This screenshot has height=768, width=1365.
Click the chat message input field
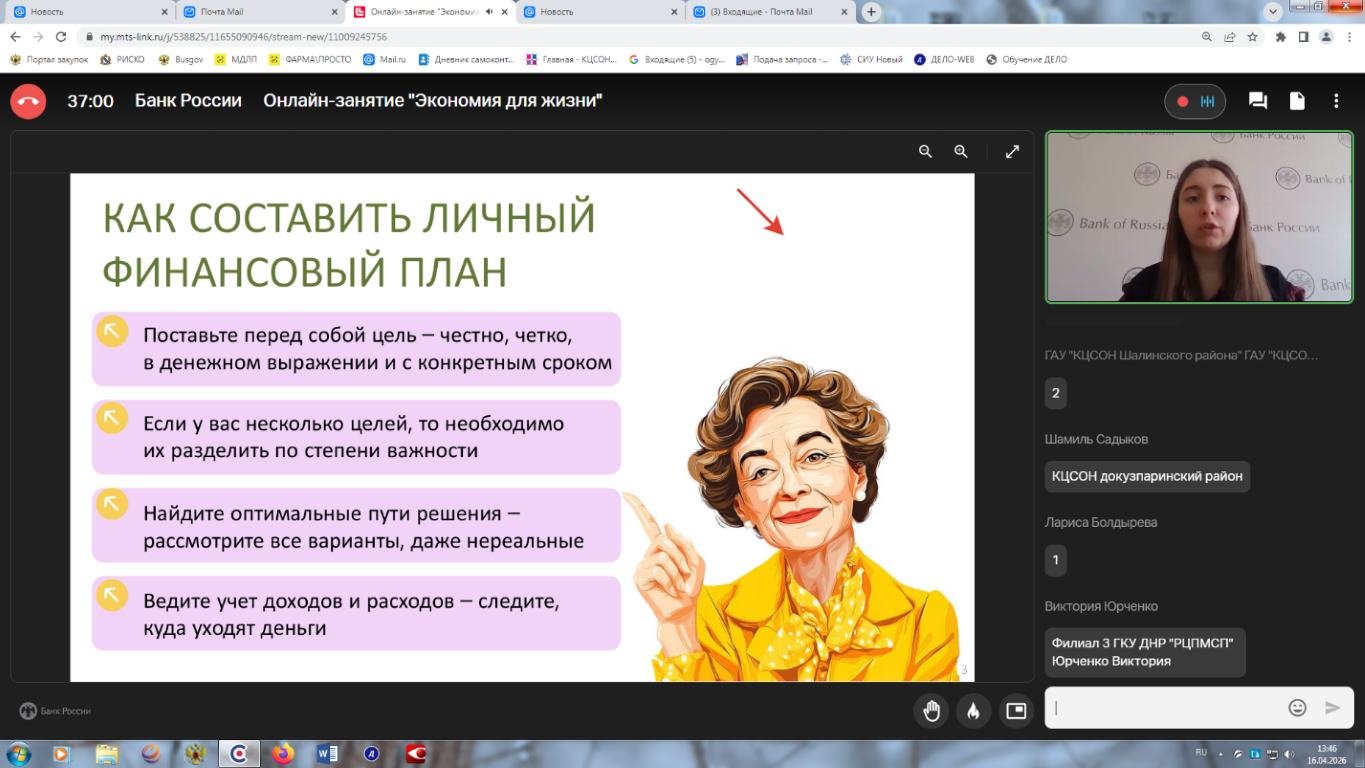(x=1165, y=708)
